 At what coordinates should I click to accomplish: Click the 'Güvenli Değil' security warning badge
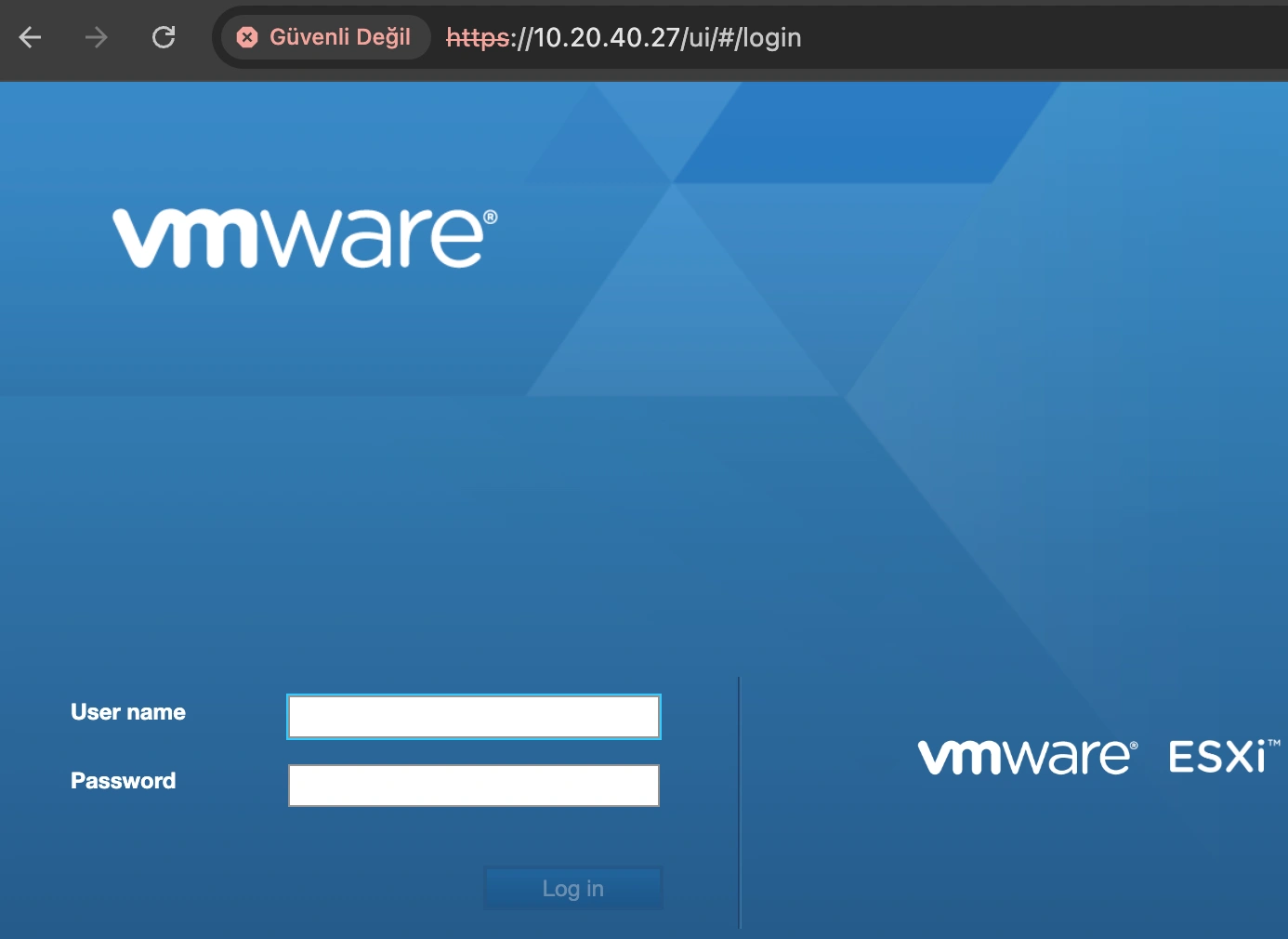[x=324, y=37]
